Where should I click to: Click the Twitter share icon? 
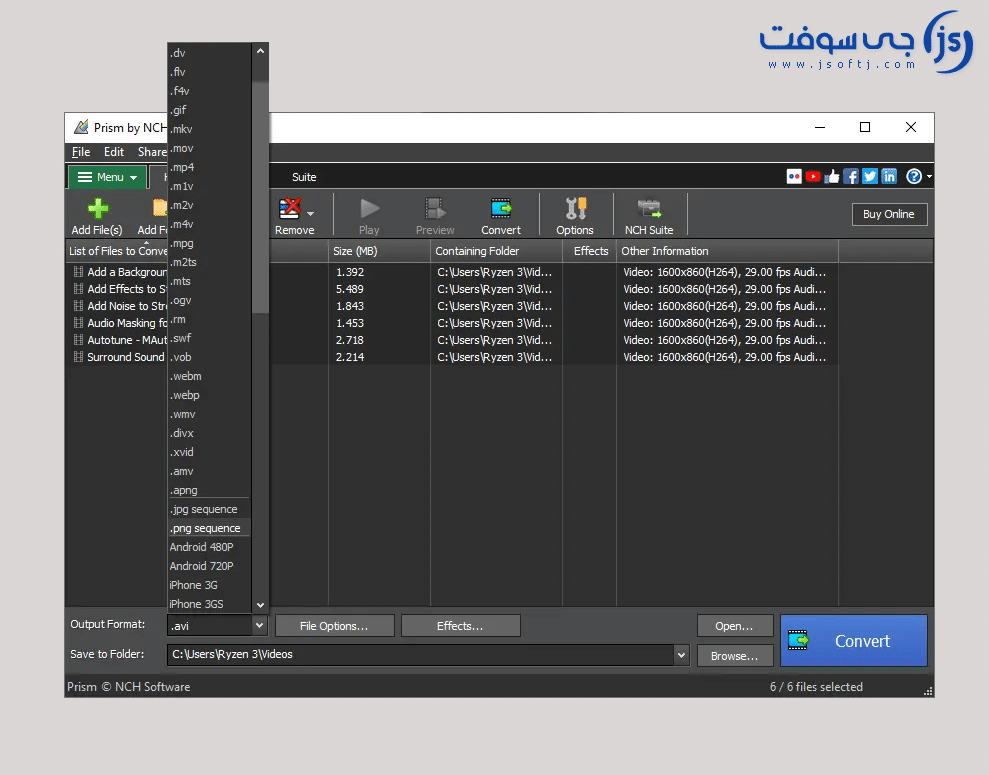[x=870, y=177]
